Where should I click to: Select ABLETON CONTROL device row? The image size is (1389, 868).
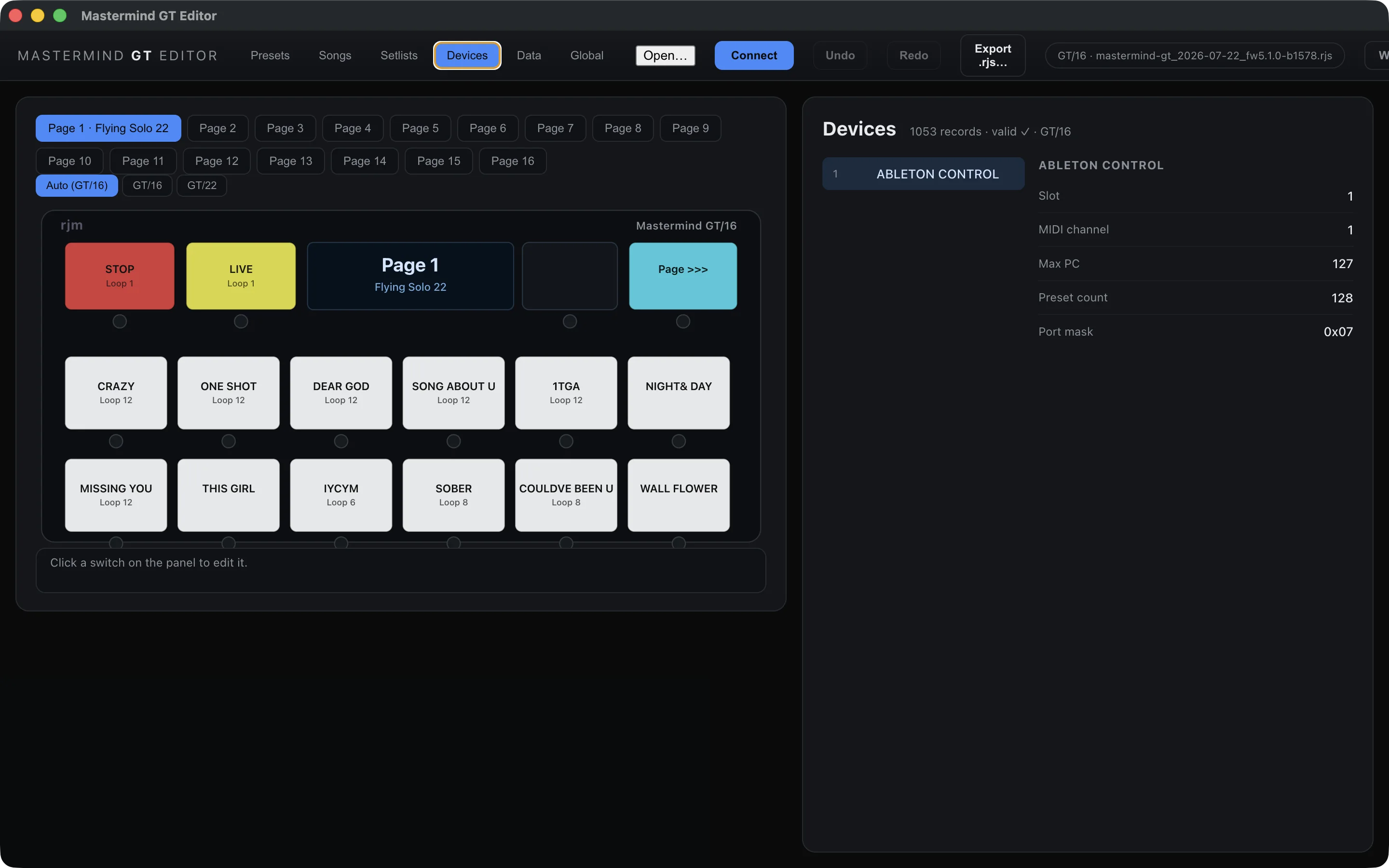923,174
